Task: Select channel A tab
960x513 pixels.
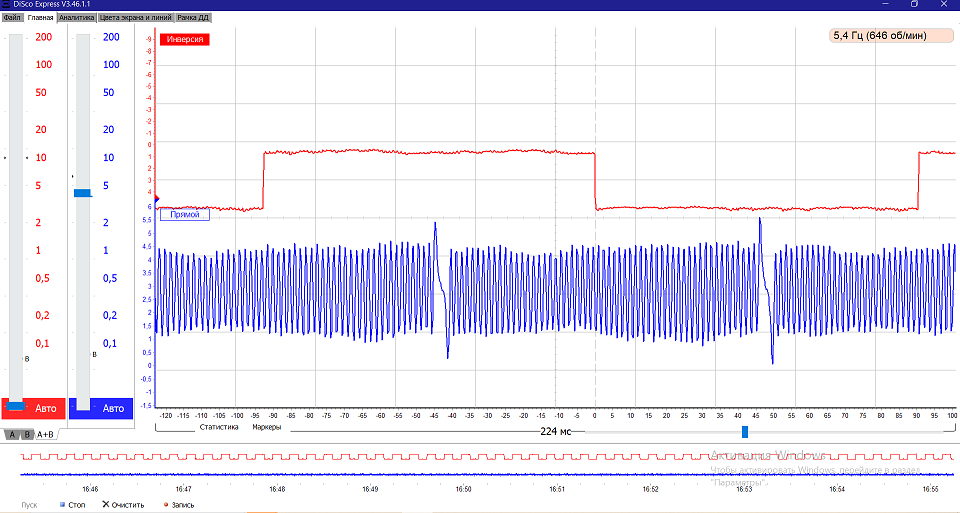Action: coord(12,435)
